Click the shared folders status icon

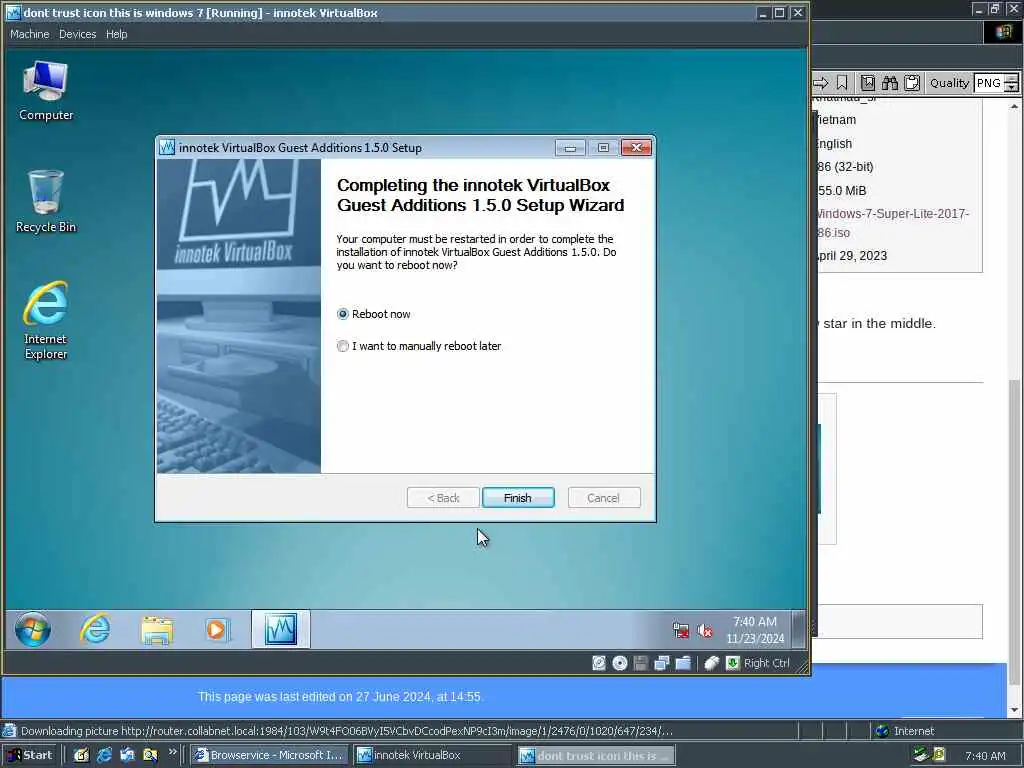[x=683, y=664]
